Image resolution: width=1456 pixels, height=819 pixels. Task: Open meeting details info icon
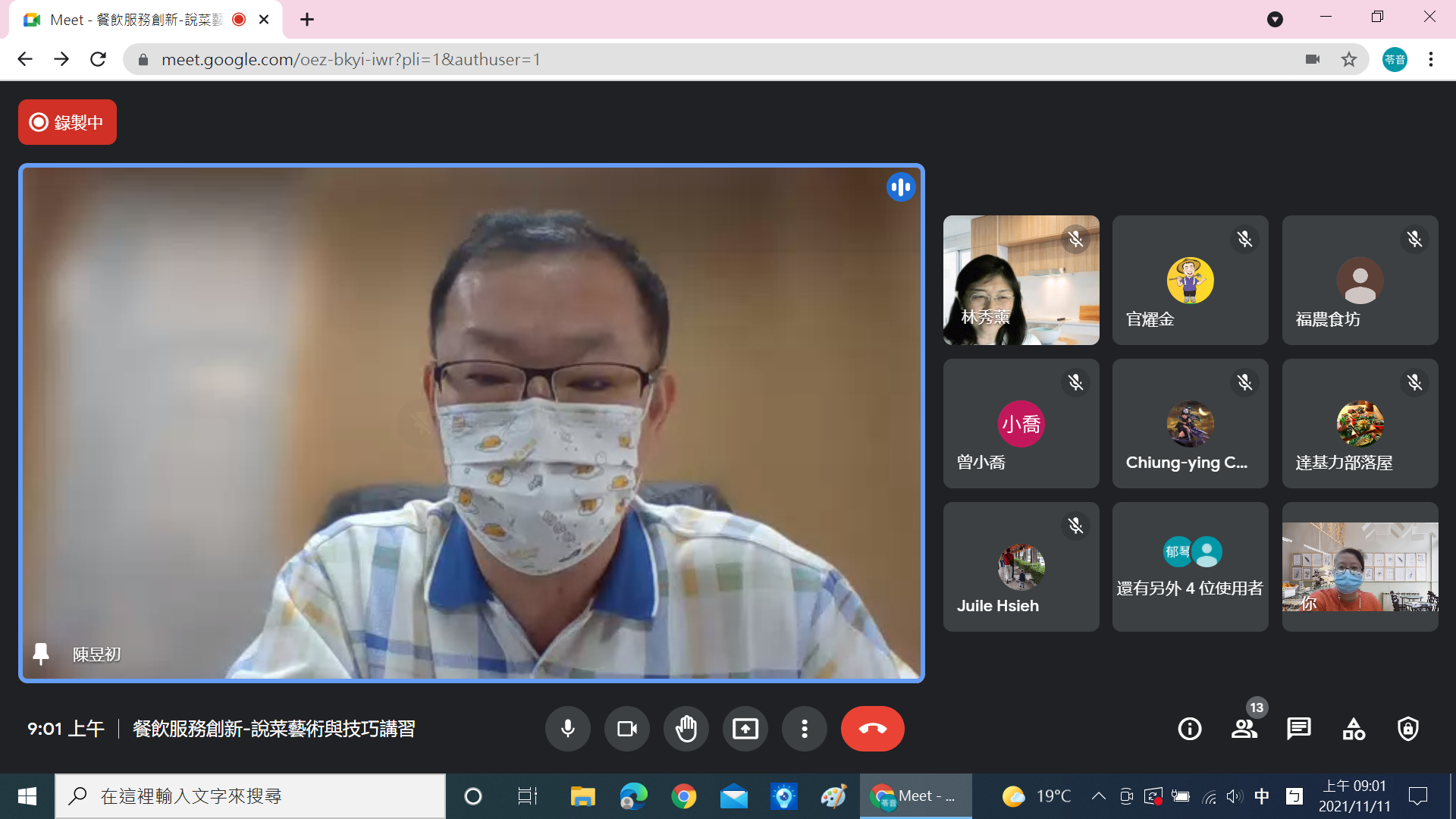(x=1189, y=729)
